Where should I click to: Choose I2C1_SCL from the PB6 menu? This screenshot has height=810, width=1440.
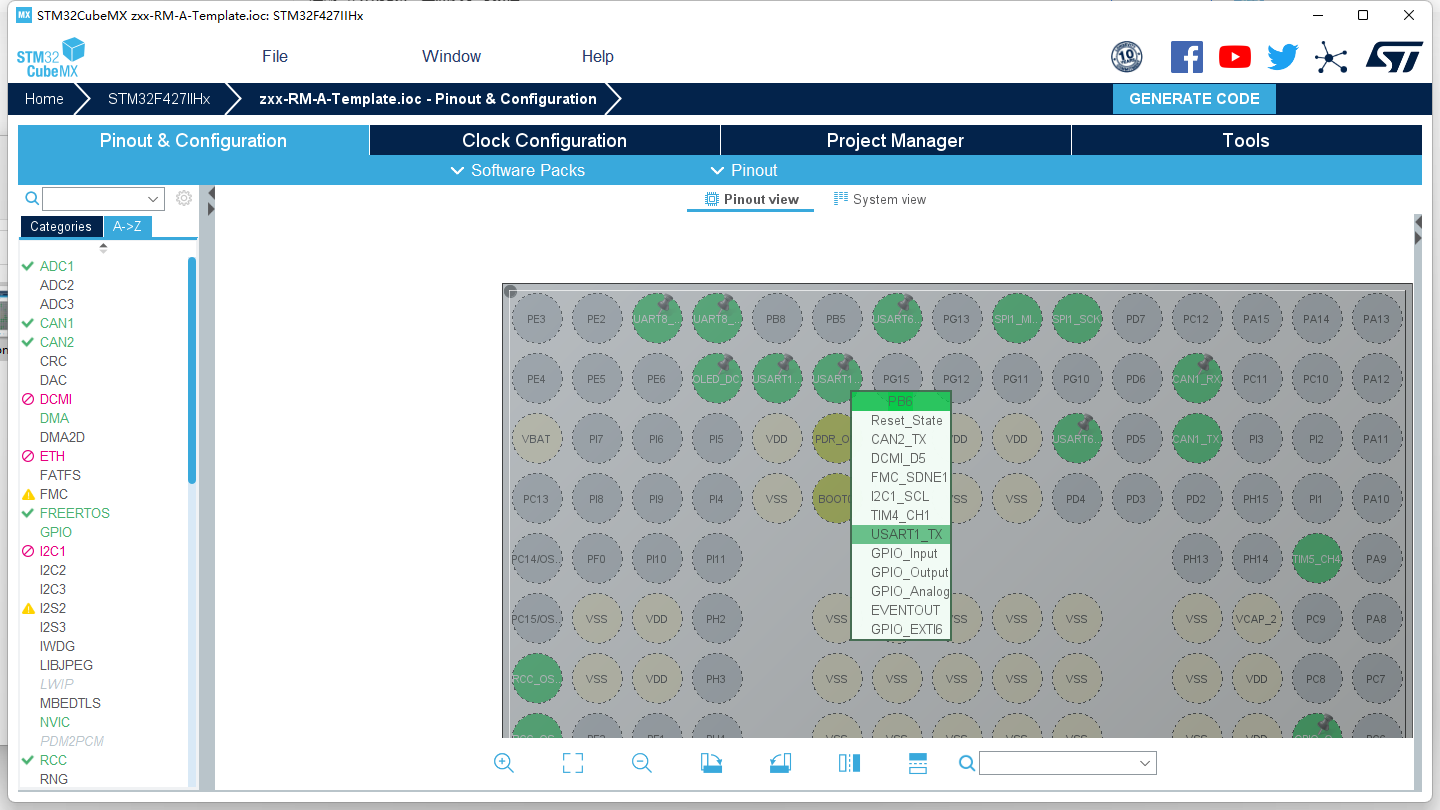coord(900,496)
